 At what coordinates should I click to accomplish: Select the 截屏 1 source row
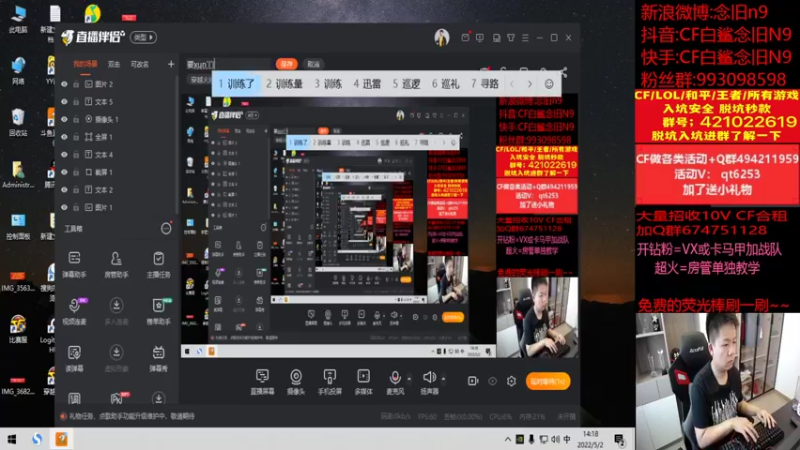pyautogui.click(x=117, y=172)
